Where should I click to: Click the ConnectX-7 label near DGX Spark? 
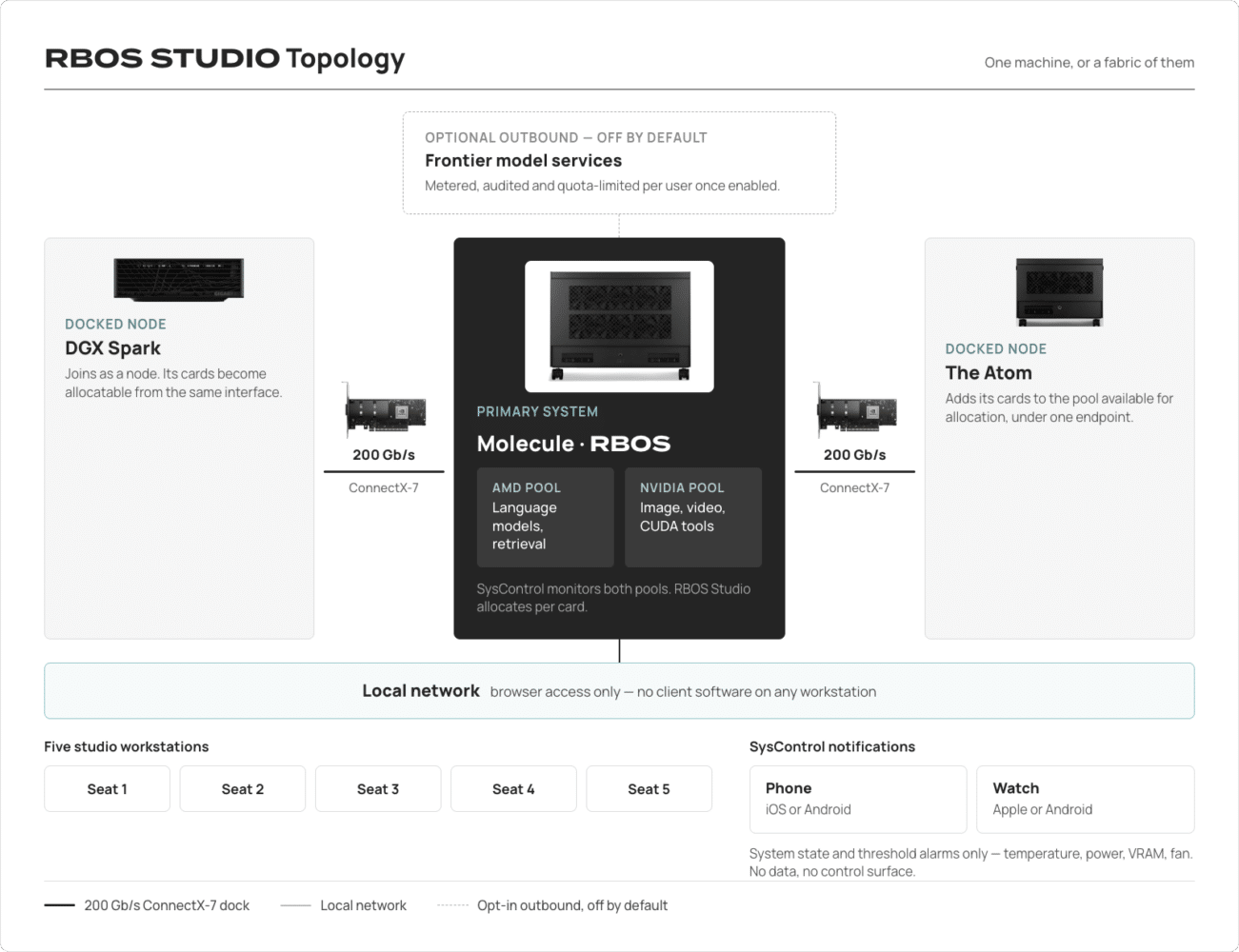point(384,487)
